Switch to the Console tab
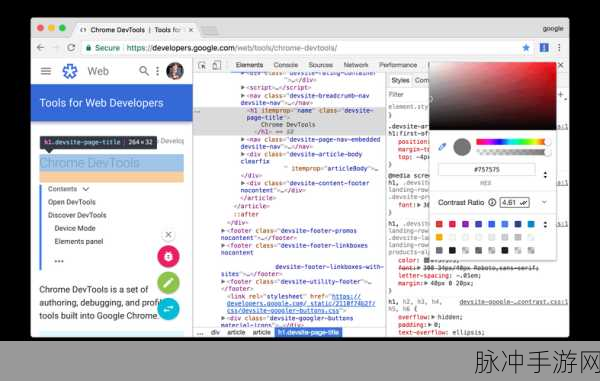 pyautogui.click(x=285, y=65)
